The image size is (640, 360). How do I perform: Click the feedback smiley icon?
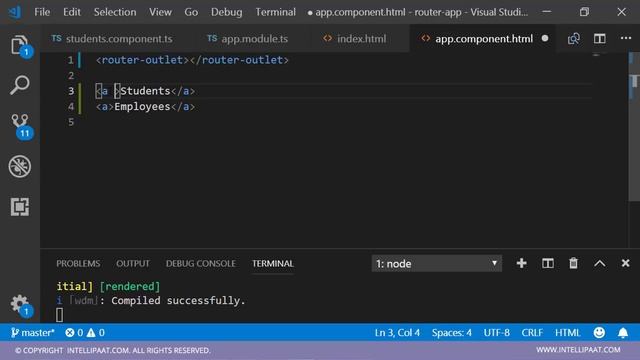(599, 333)
